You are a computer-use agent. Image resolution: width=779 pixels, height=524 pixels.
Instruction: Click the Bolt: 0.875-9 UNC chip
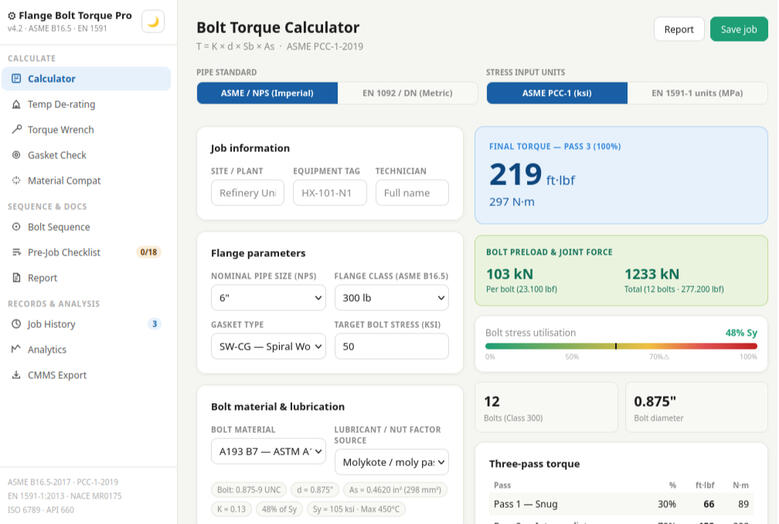(249, 490)
